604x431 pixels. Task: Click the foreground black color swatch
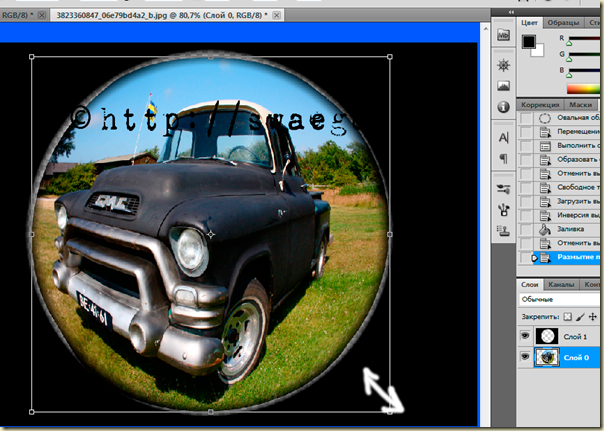pyautogui.click(x=529, y=42)
